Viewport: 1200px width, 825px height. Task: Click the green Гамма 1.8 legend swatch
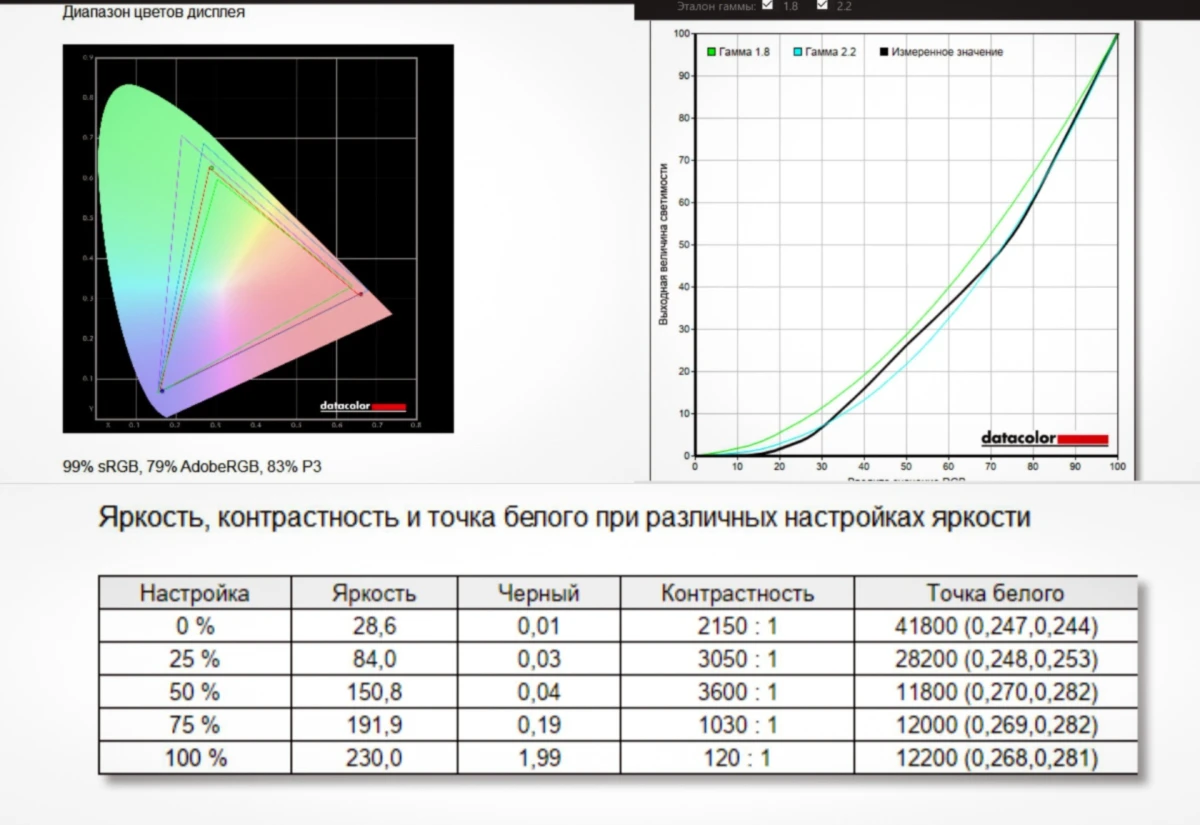coord(711,52)
